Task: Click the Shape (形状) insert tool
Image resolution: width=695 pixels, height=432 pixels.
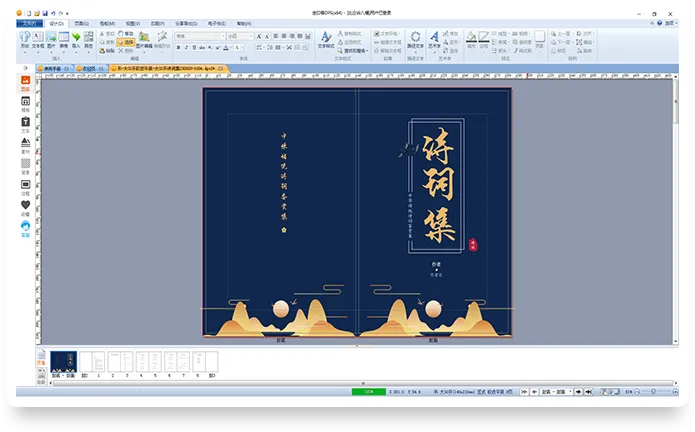Action: (x=24, y=39)
